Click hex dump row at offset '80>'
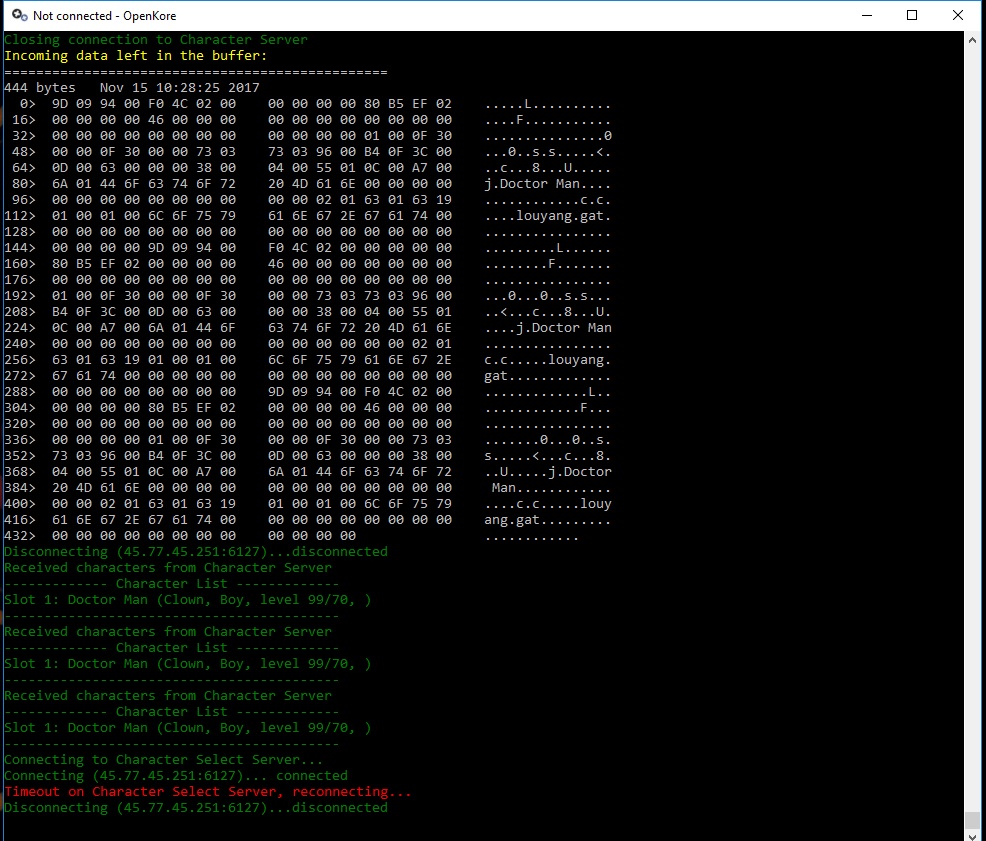The image size is (986, 841). tap(311, 184)
